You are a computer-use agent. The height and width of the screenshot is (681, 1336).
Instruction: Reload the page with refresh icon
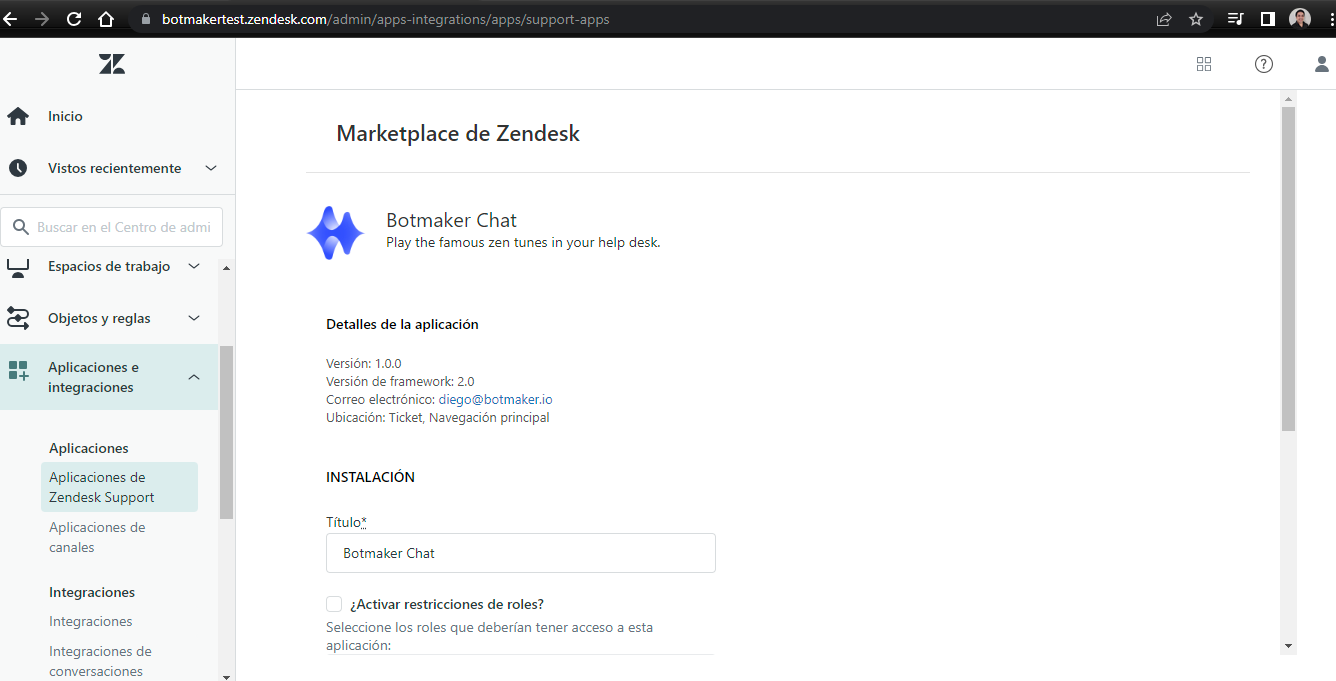pos(74,19)
